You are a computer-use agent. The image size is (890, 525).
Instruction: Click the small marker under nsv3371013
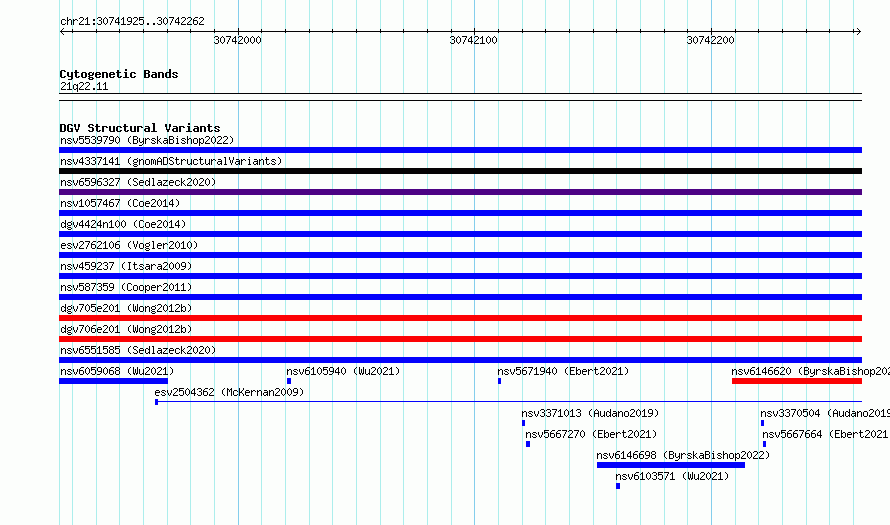(x=523, y=423)
